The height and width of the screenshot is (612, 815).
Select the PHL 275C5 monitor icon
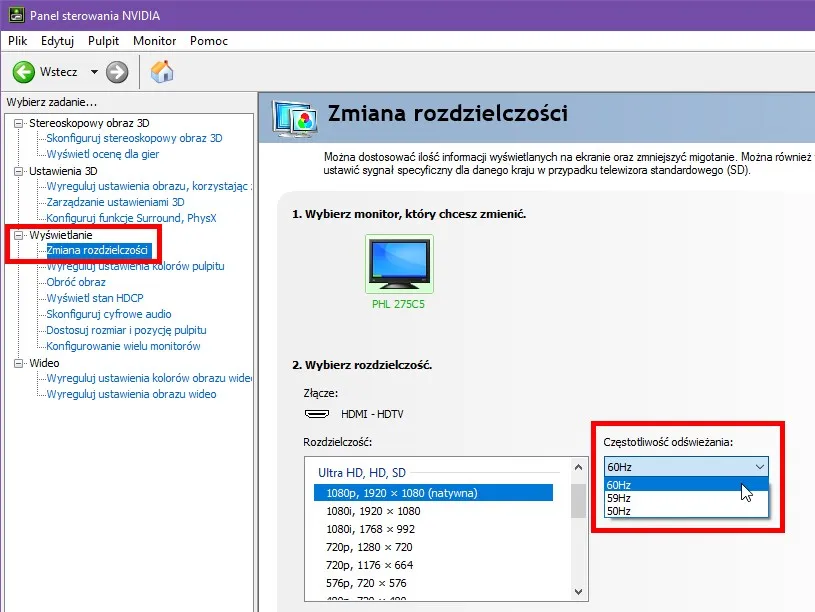pyautogui.click(x=399, y=262)
